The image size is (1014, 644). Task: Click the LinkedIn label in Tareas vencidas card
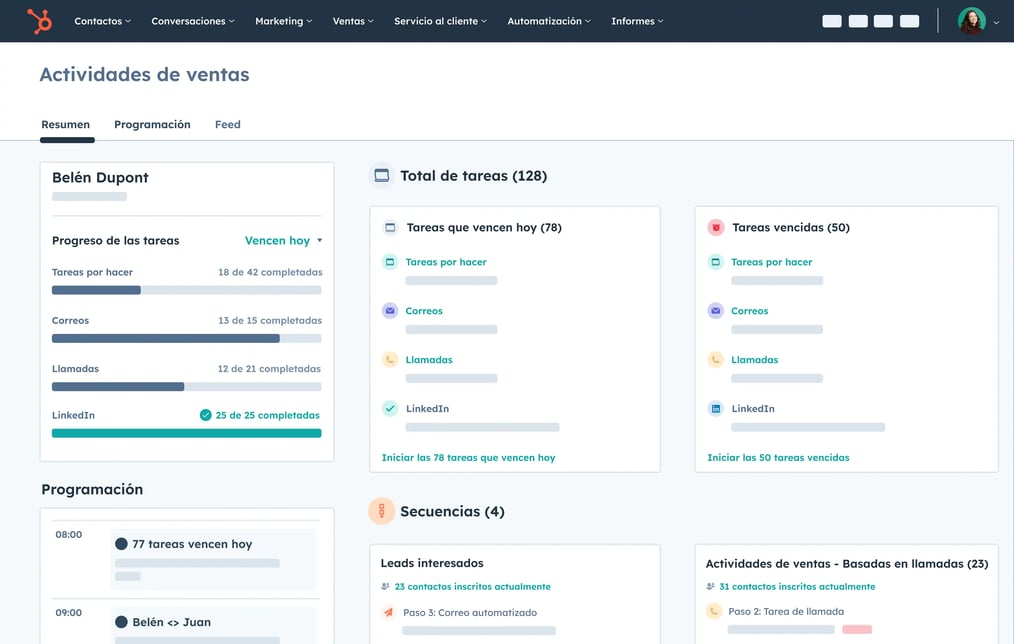point(753,409)
